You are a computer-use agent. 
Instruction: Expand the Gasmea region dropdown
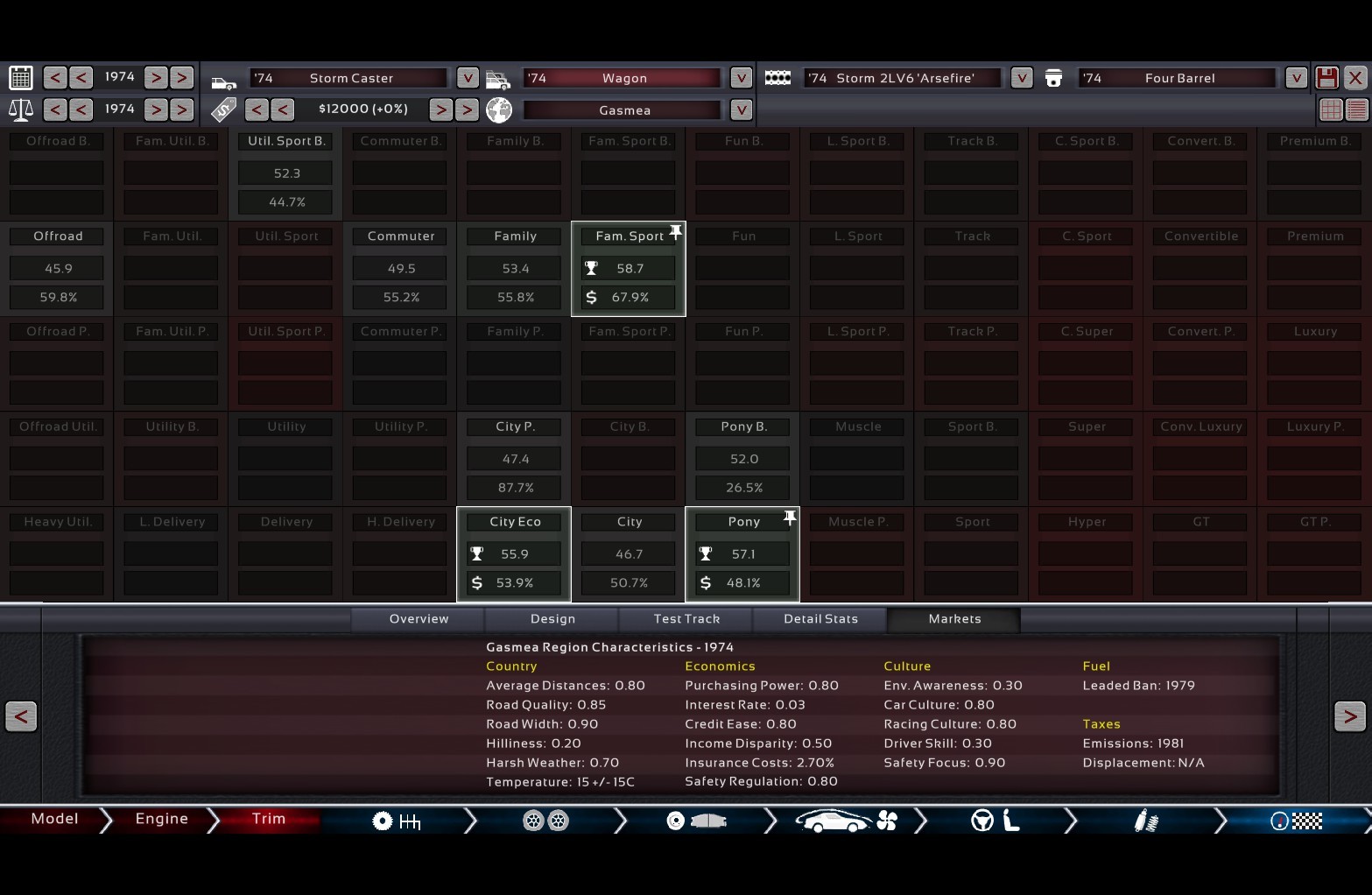pos(741,110)
